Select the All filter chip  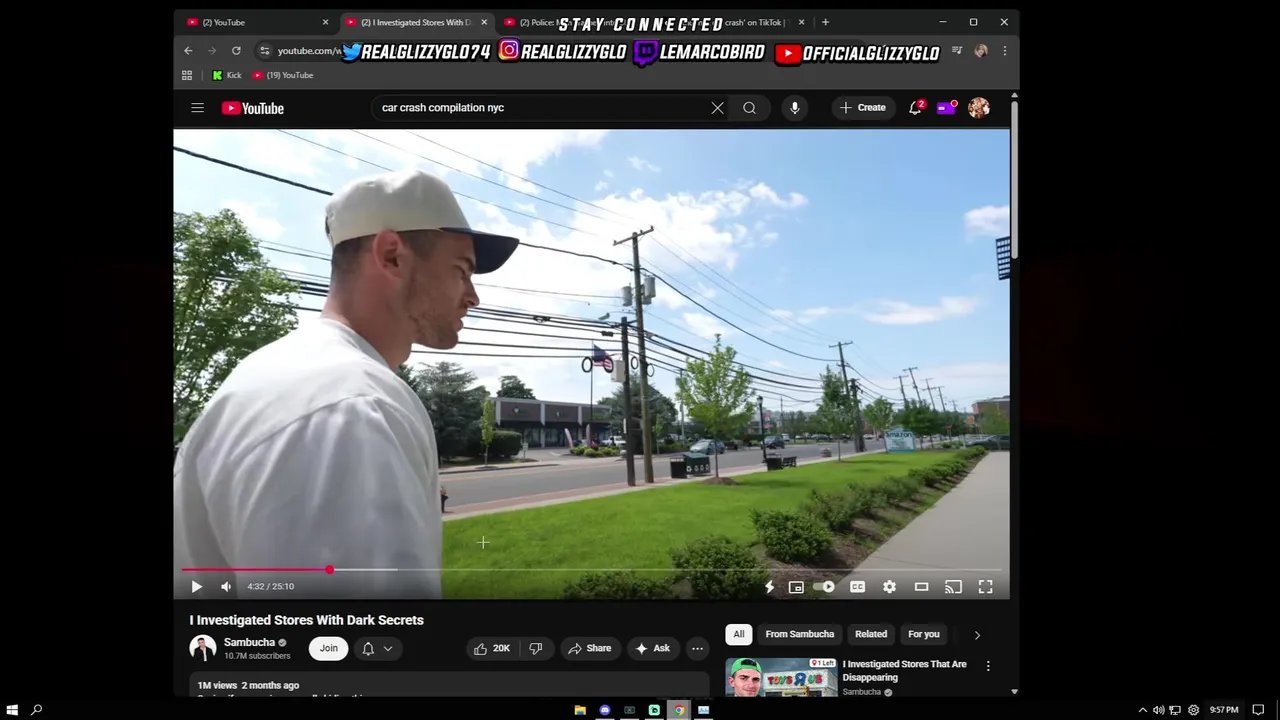coord(739,634)
